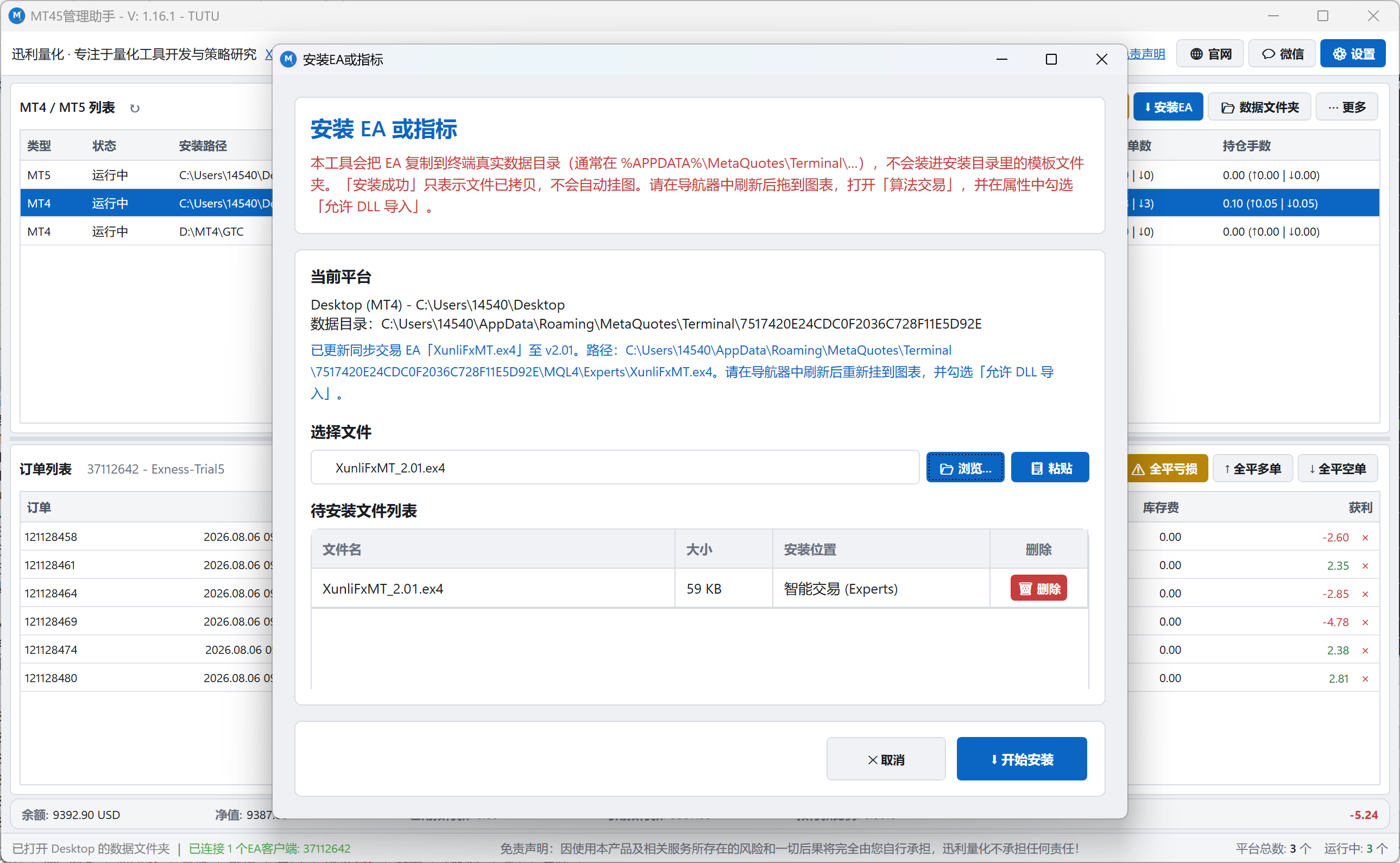
Task: Select order 121128480 row
Action: click(146, 678)
